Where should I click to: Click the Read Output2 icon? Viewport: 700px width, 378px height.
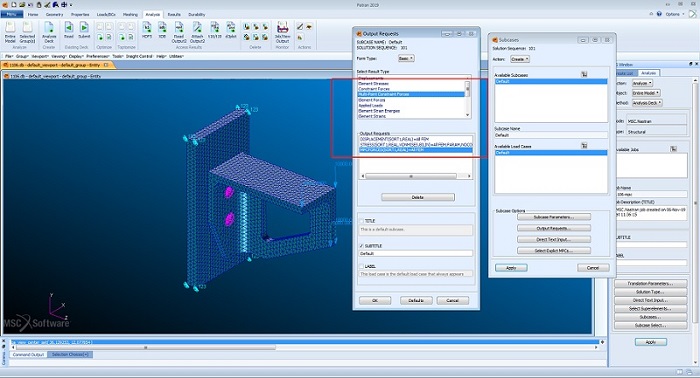coord(179,32)
